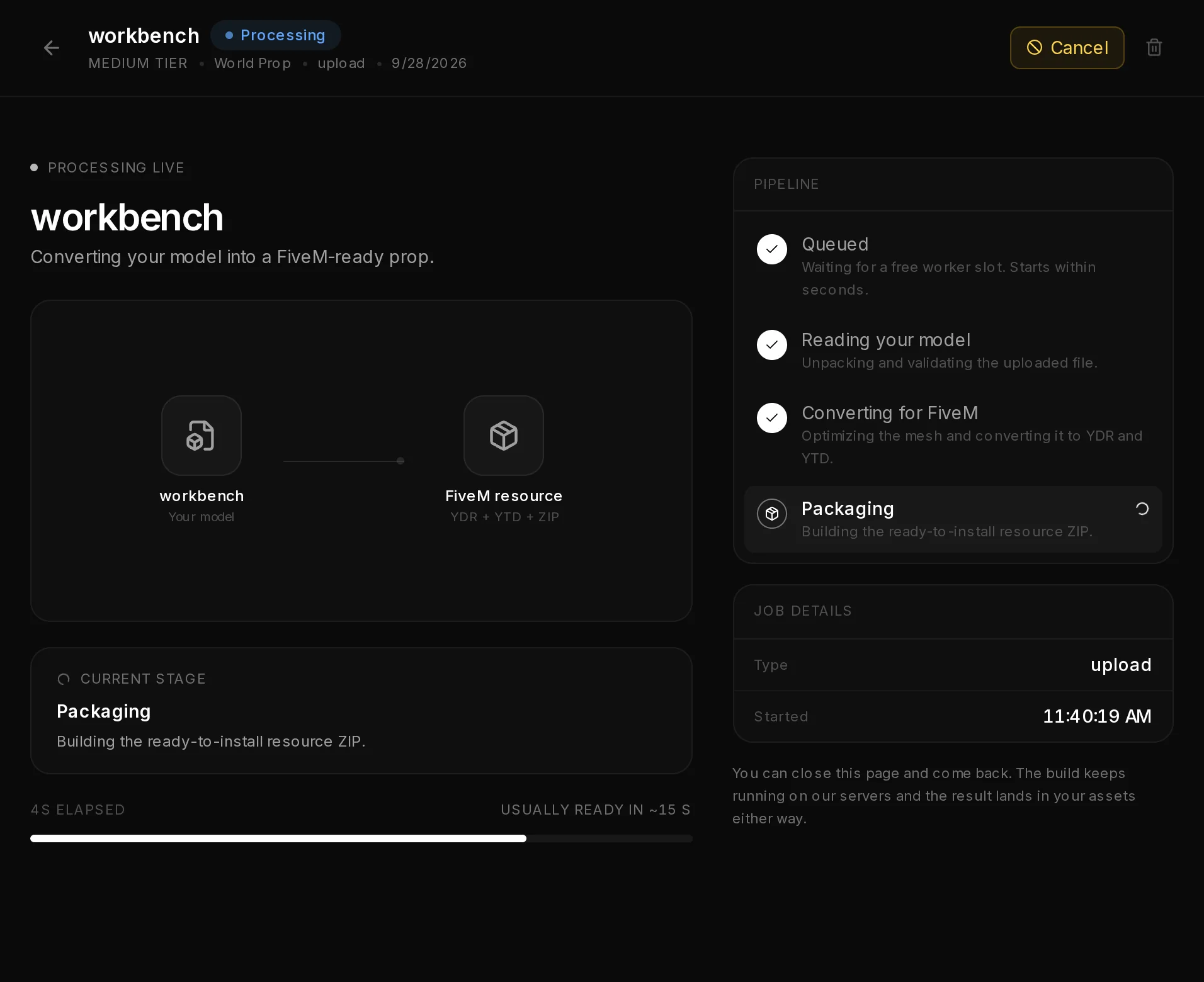Click the '4S ELAPSED' label

[77, 810]
